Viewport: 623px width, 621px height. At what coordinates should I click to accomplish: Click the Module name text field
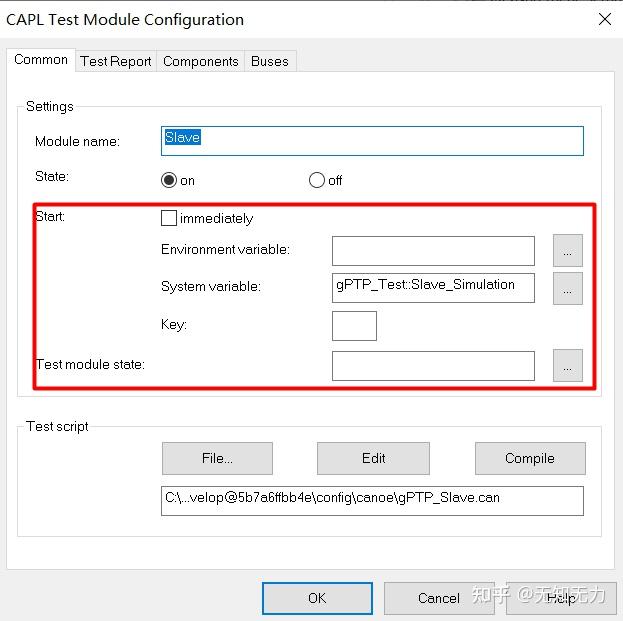pos(372,140)
